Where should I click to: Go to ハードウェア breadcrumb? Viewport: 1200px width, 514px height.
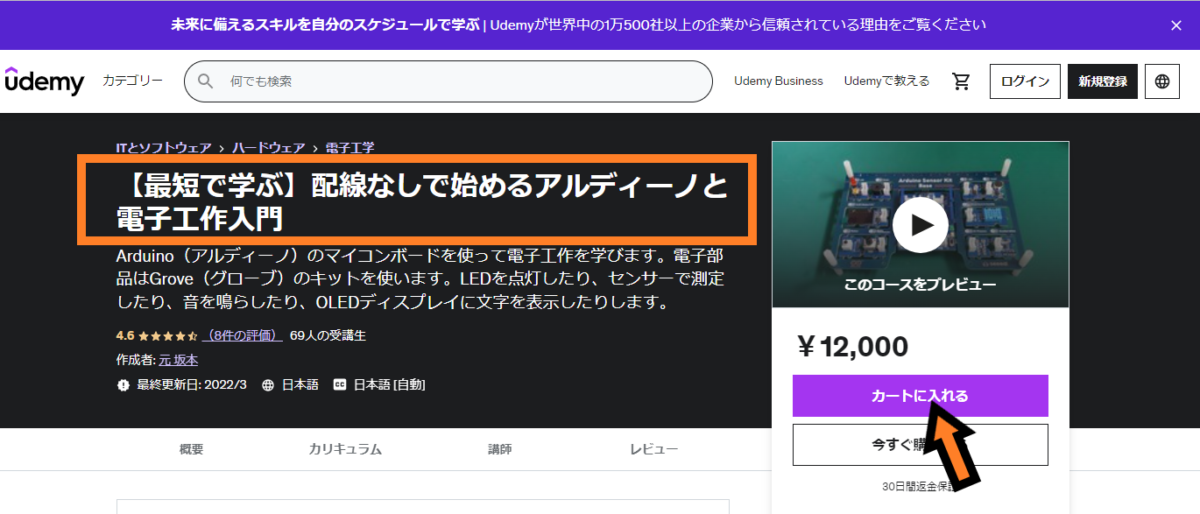269,147
